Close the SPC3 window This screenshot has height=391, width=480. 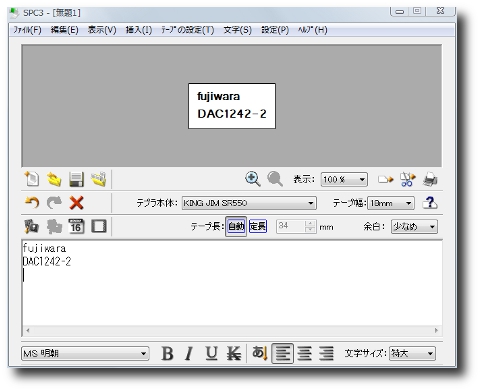click(x=440, y=11)
